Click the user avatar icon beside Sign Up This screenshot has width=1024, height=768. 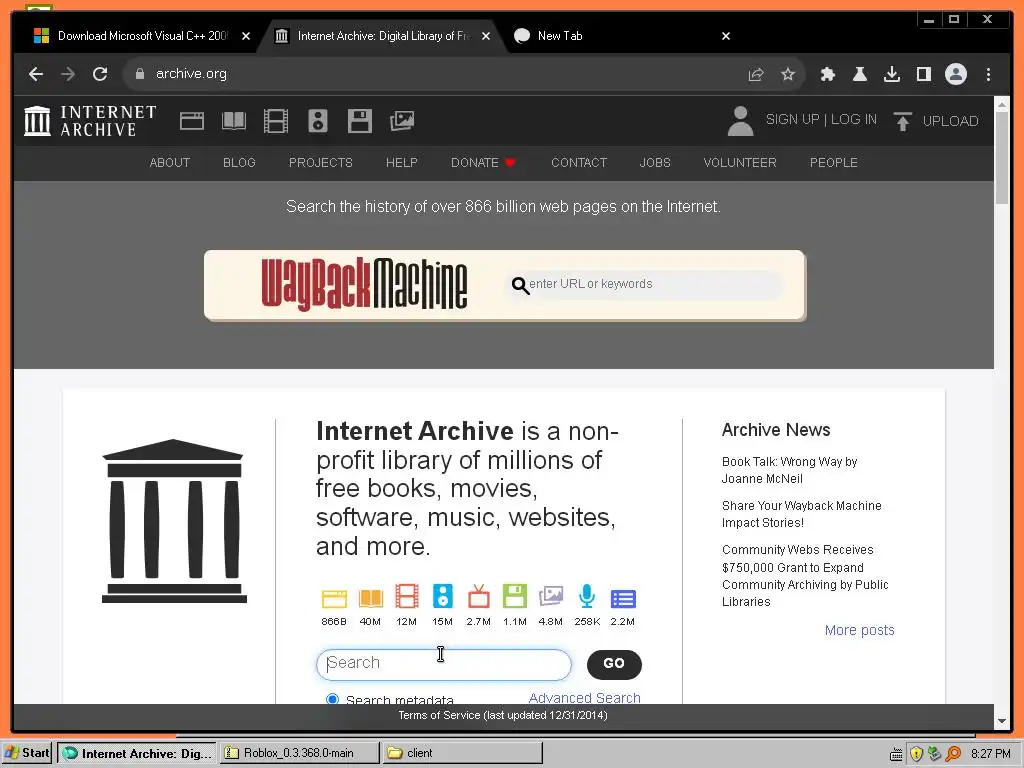[x=741, y=121]
